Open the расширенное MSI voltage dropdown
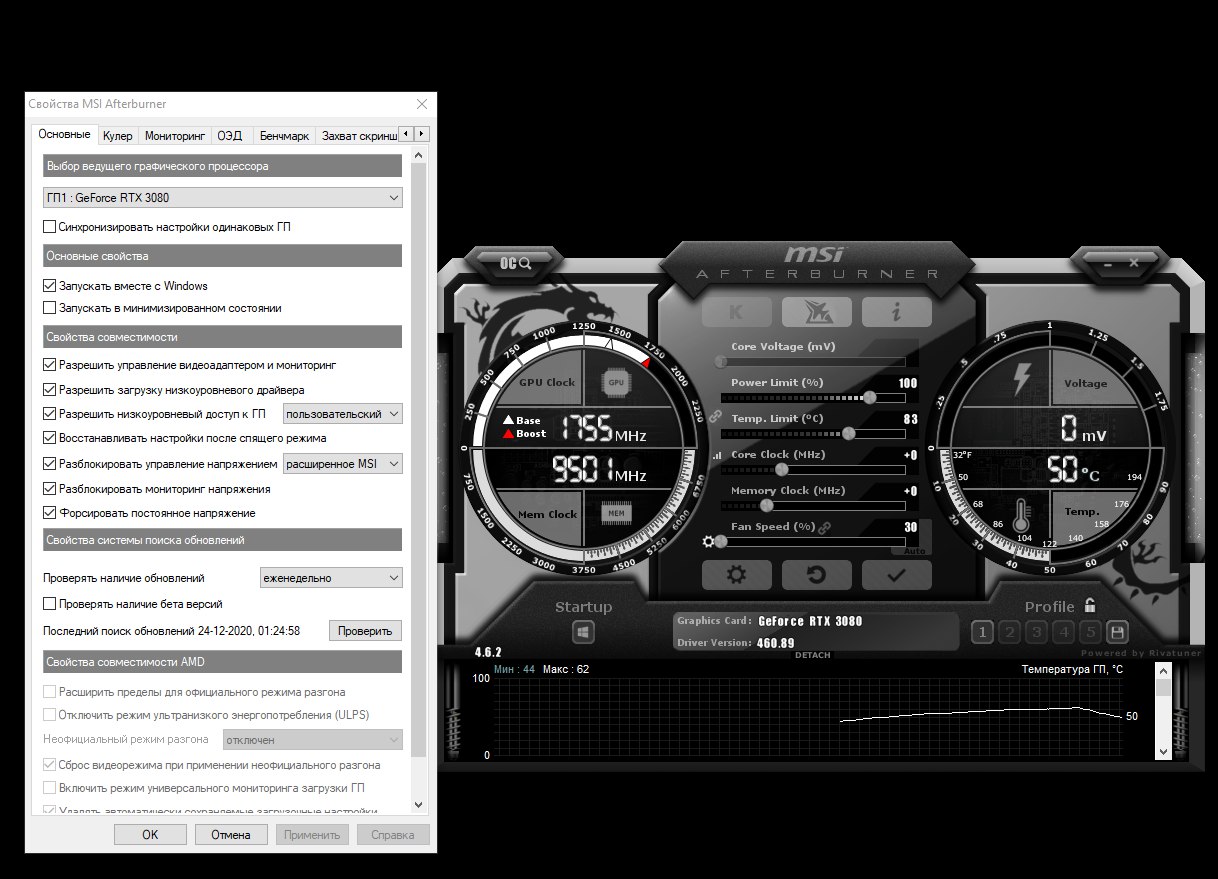 click(x=343, y=464)
